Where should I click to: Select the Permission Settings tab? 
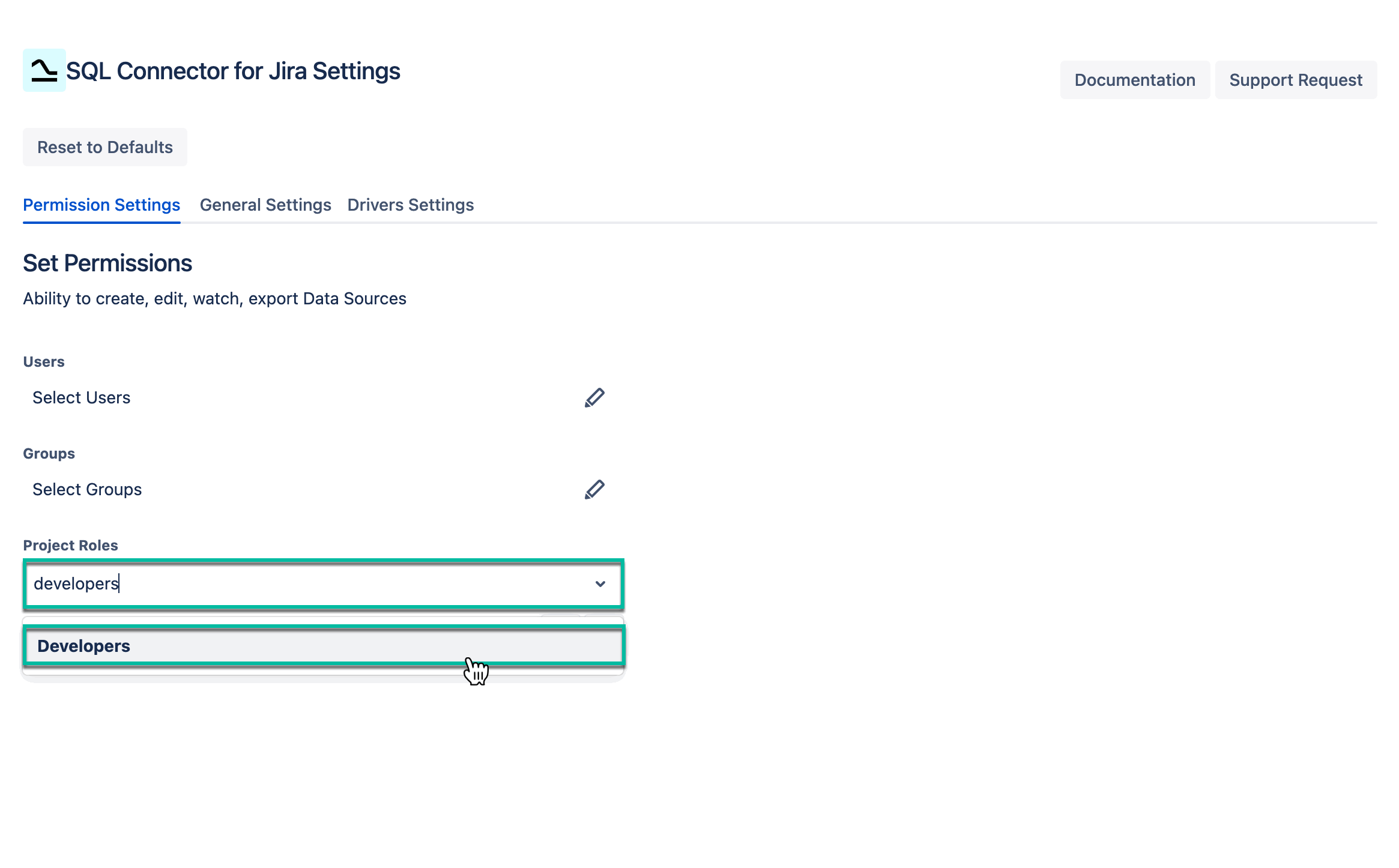tap(101, 205)
